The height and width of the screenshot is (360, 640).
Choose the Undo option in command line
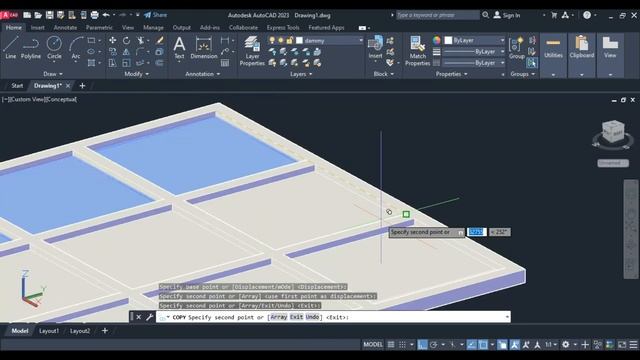[x=312, y=317]
